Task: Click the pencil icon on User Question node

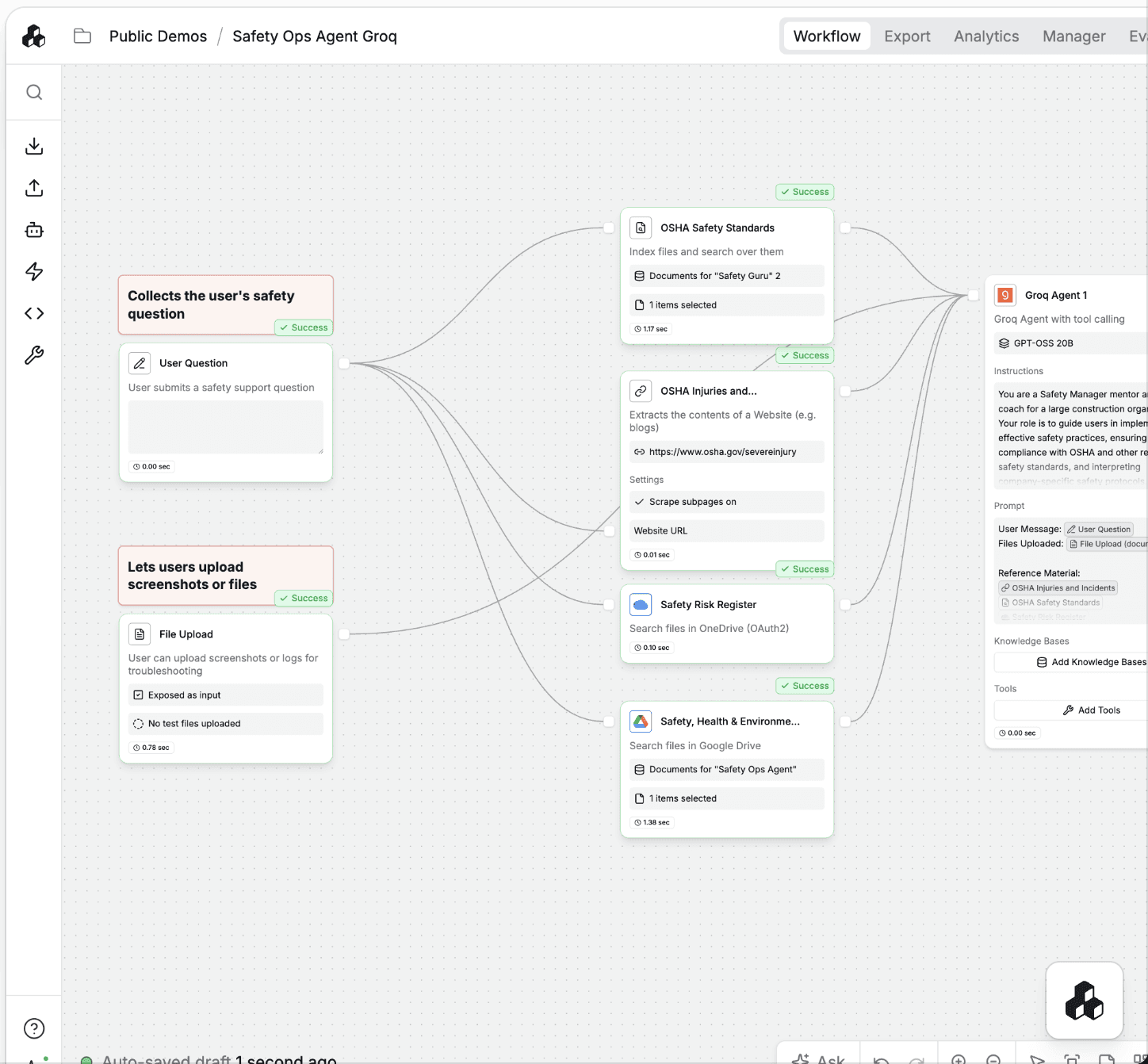Action: click(x=140, y=363)
